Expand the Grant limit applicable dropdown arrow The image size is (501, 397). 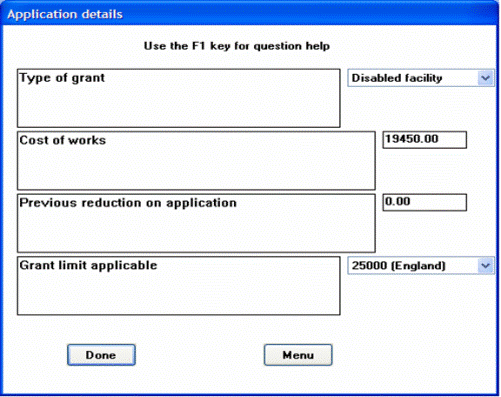485,266
